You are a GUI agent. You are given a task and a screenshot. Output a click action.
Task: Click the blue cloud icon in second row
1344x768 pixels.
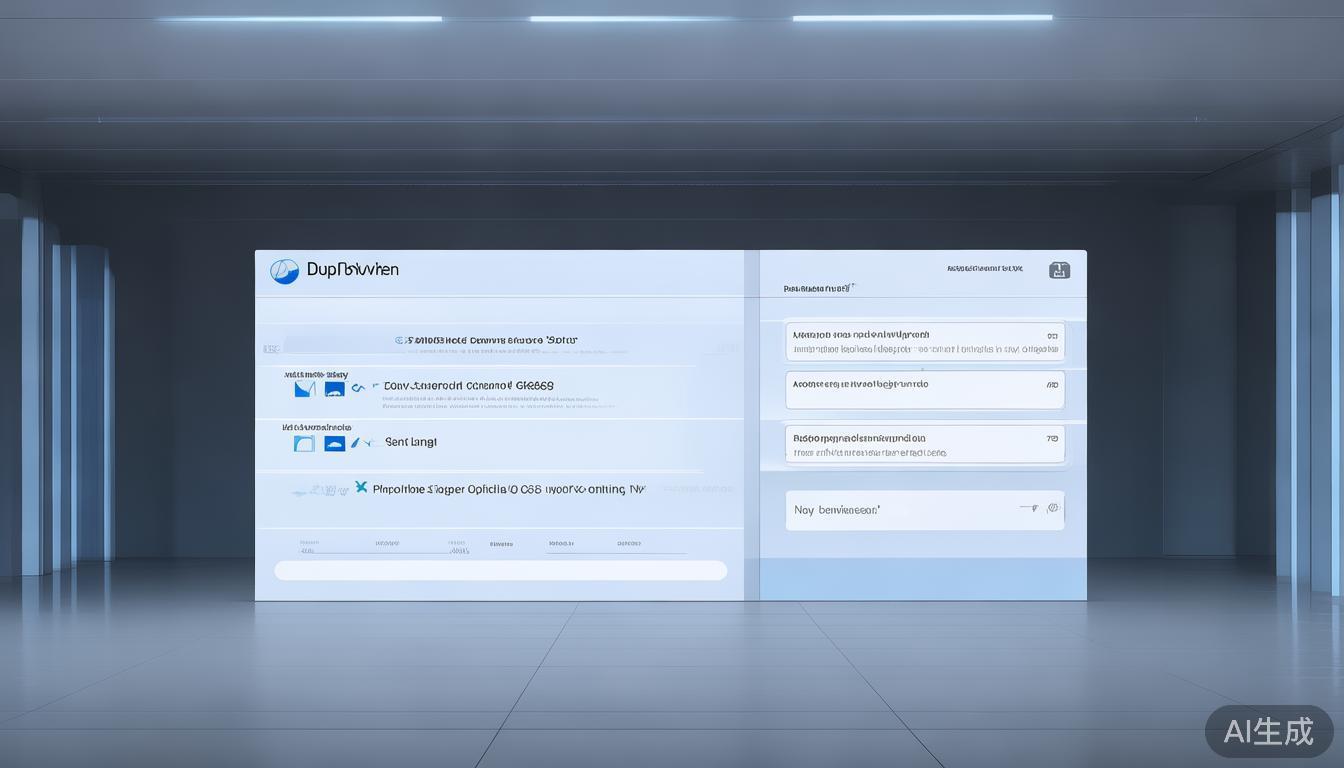335,389
